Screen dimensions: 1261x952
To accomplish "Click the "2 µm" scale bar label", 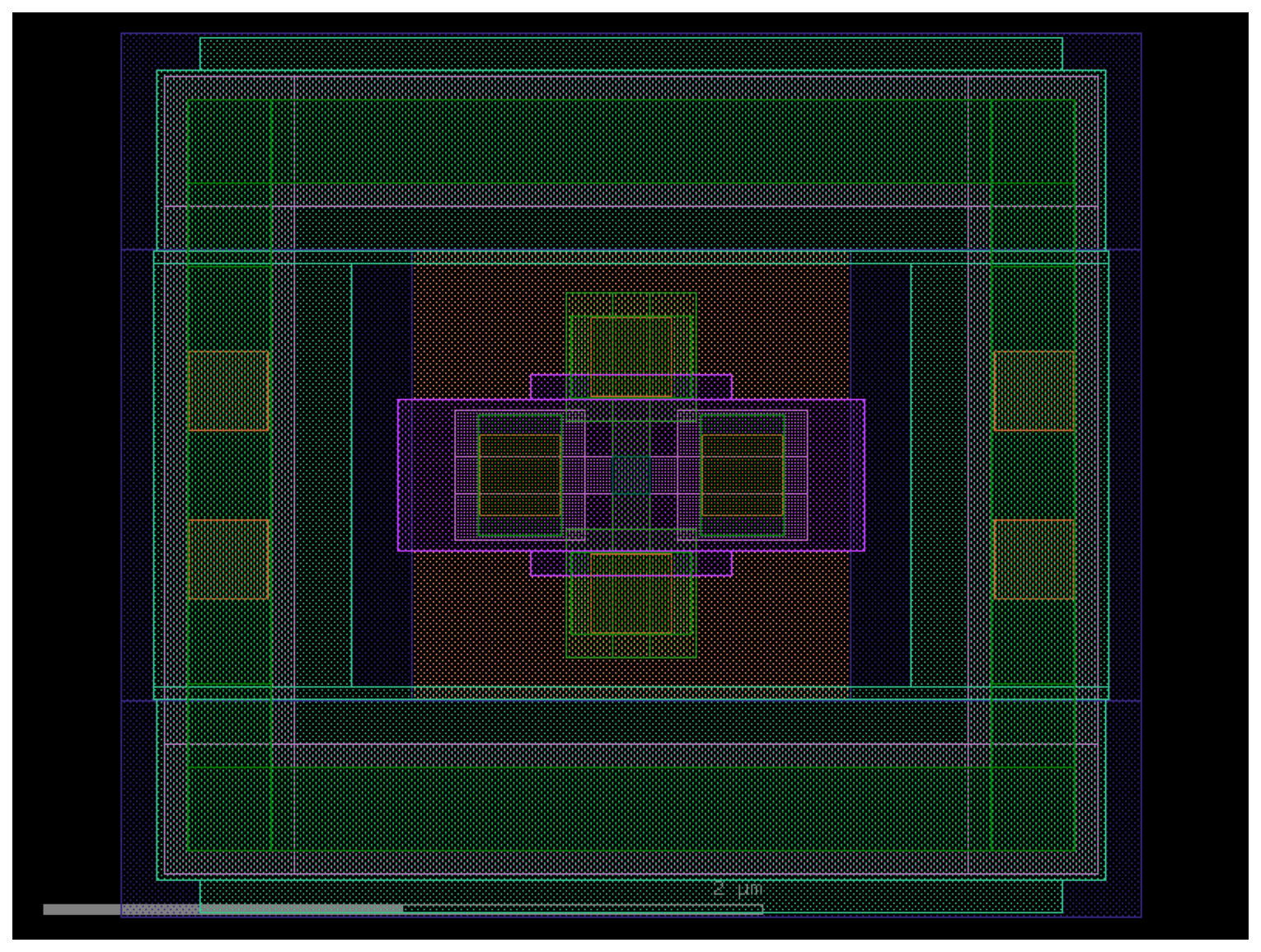I will pyautogui.click(x=738, y=889).
